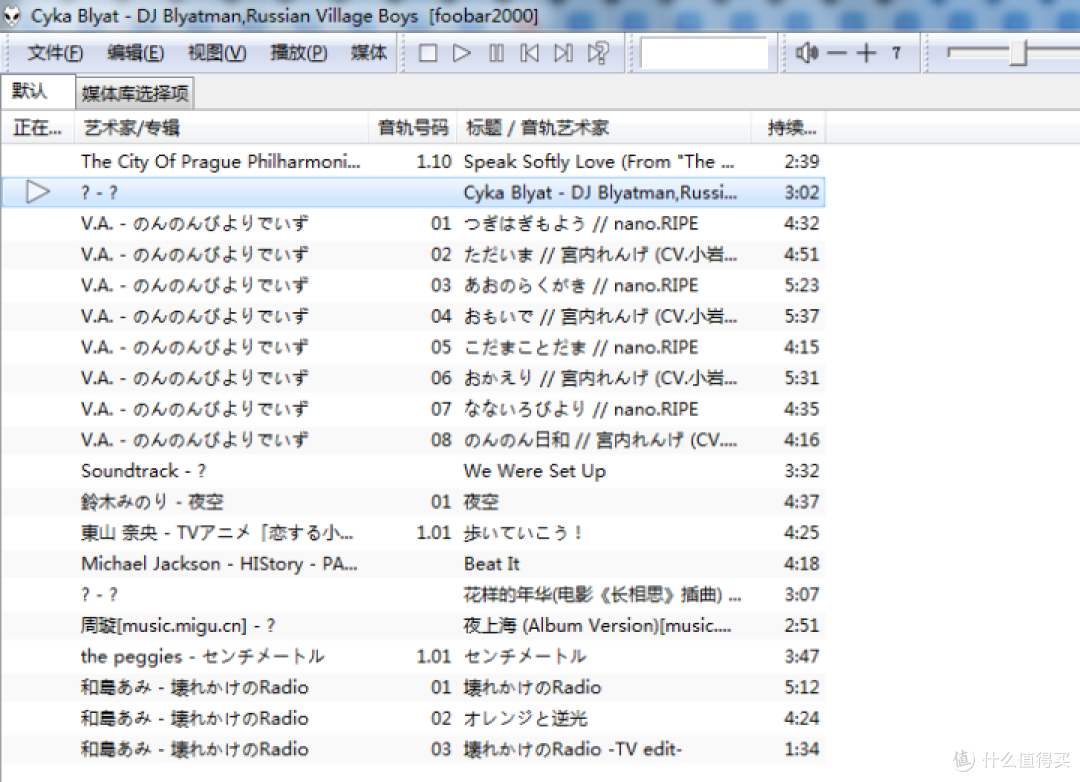Pause playback with the Pause button
The width and height of the screenshot is (1080, 782).
[496, 53]
